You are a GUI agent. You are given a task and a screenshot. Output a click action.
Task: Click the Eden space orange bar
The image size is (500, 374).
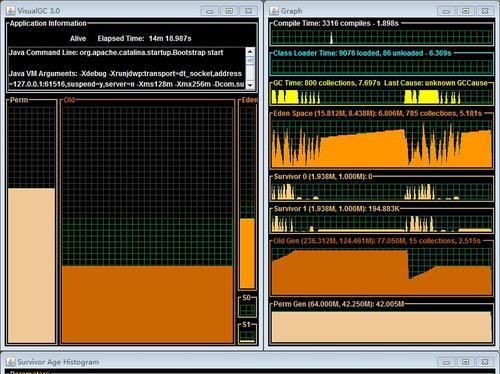click(x=247, y=253)
